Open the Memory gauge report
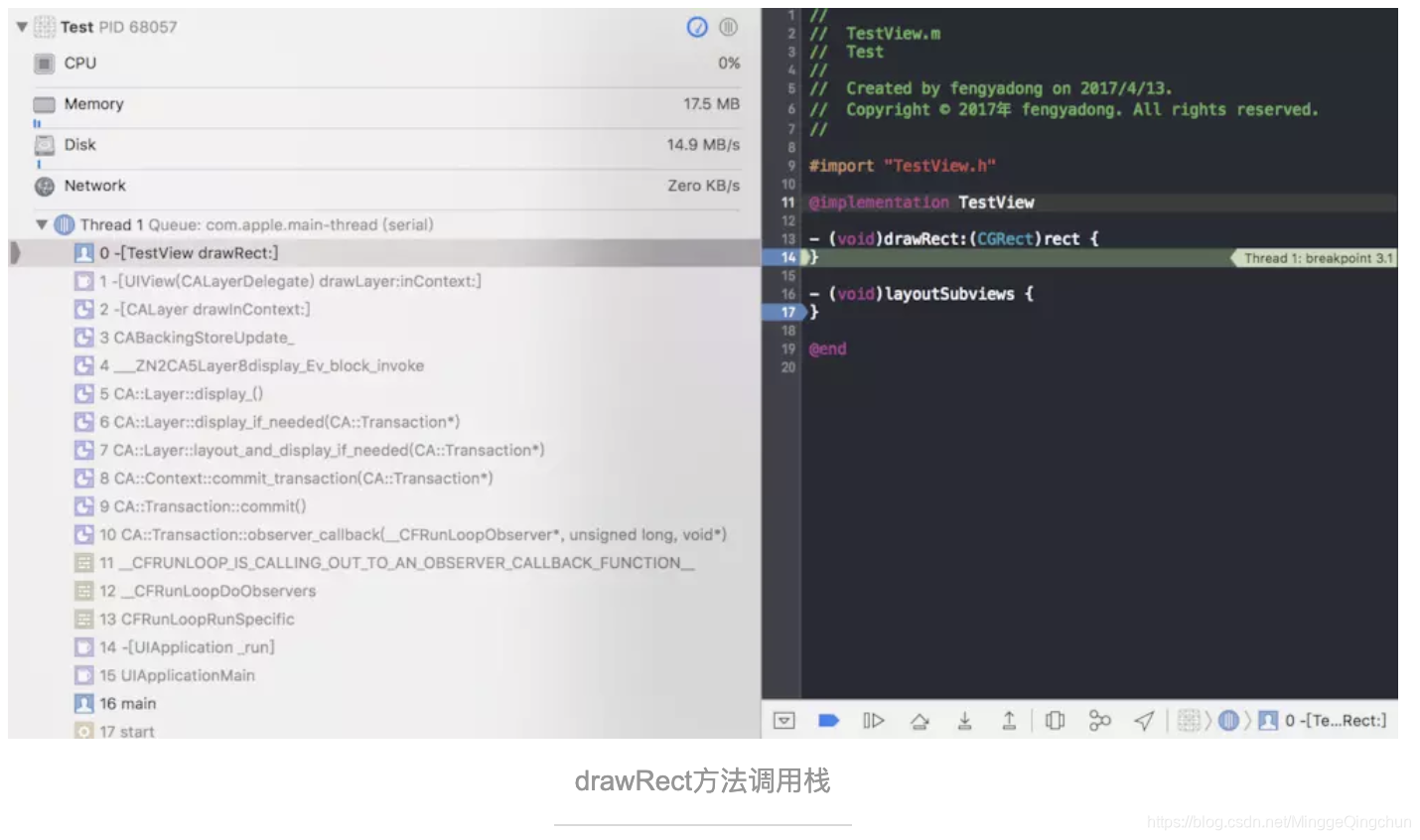 click(x=385, y=104)
